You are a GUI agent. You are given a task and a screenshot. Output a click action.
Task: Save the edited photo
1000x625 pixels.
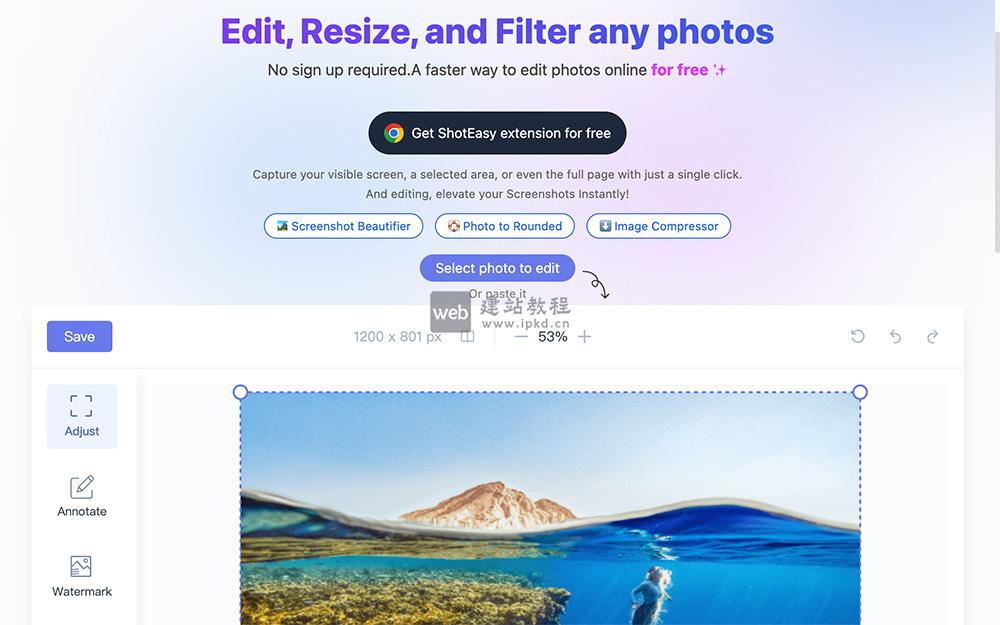(80, 336)
